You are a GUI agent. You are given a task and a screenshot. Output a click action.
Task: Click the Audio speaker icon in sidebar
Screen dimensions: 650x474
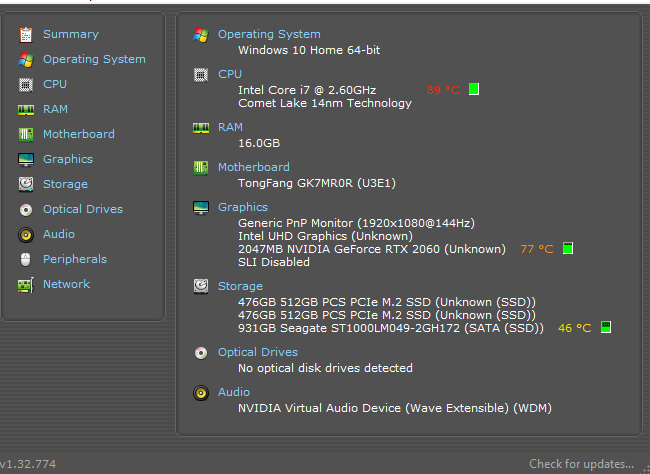[x=26, y=235]
